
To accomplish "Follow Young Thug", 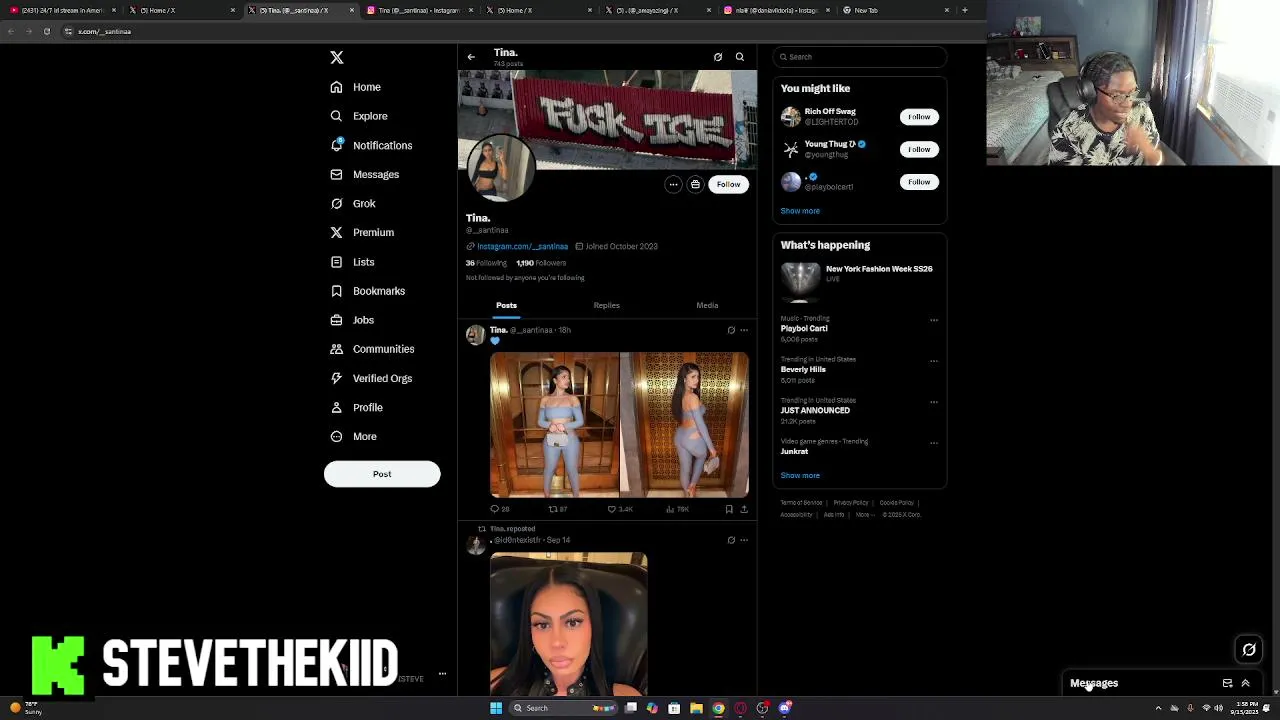I will [919, 149].
